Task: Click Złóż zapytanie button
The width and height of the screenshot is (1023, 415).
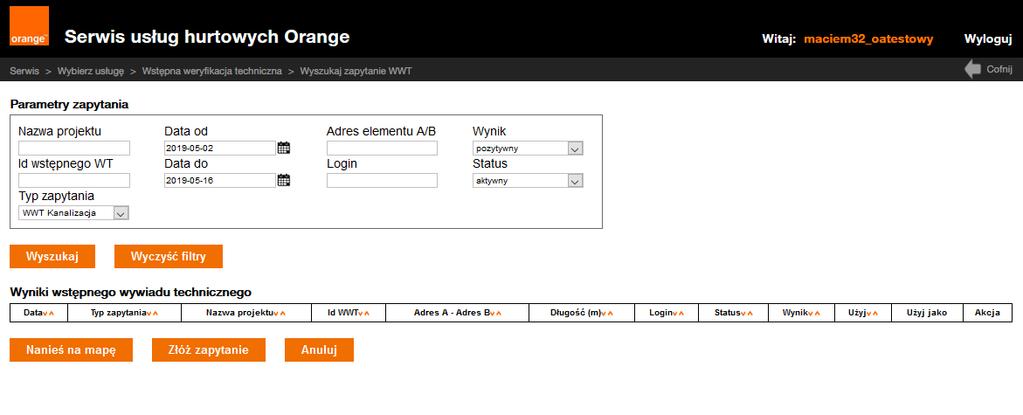Action: [x=209, y=350]
